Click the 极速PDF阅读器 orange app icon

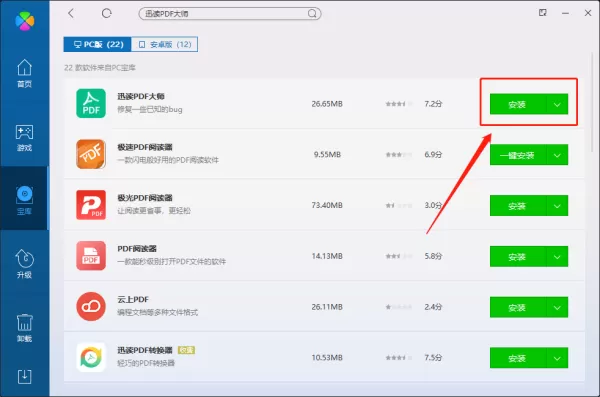[x=91, y=154]
